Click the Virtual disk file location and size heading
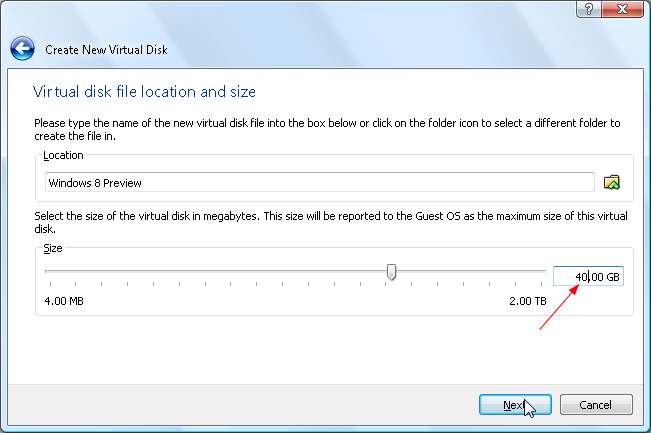The width and height of the screenshot is (651, 433). [x=145, y=92]
